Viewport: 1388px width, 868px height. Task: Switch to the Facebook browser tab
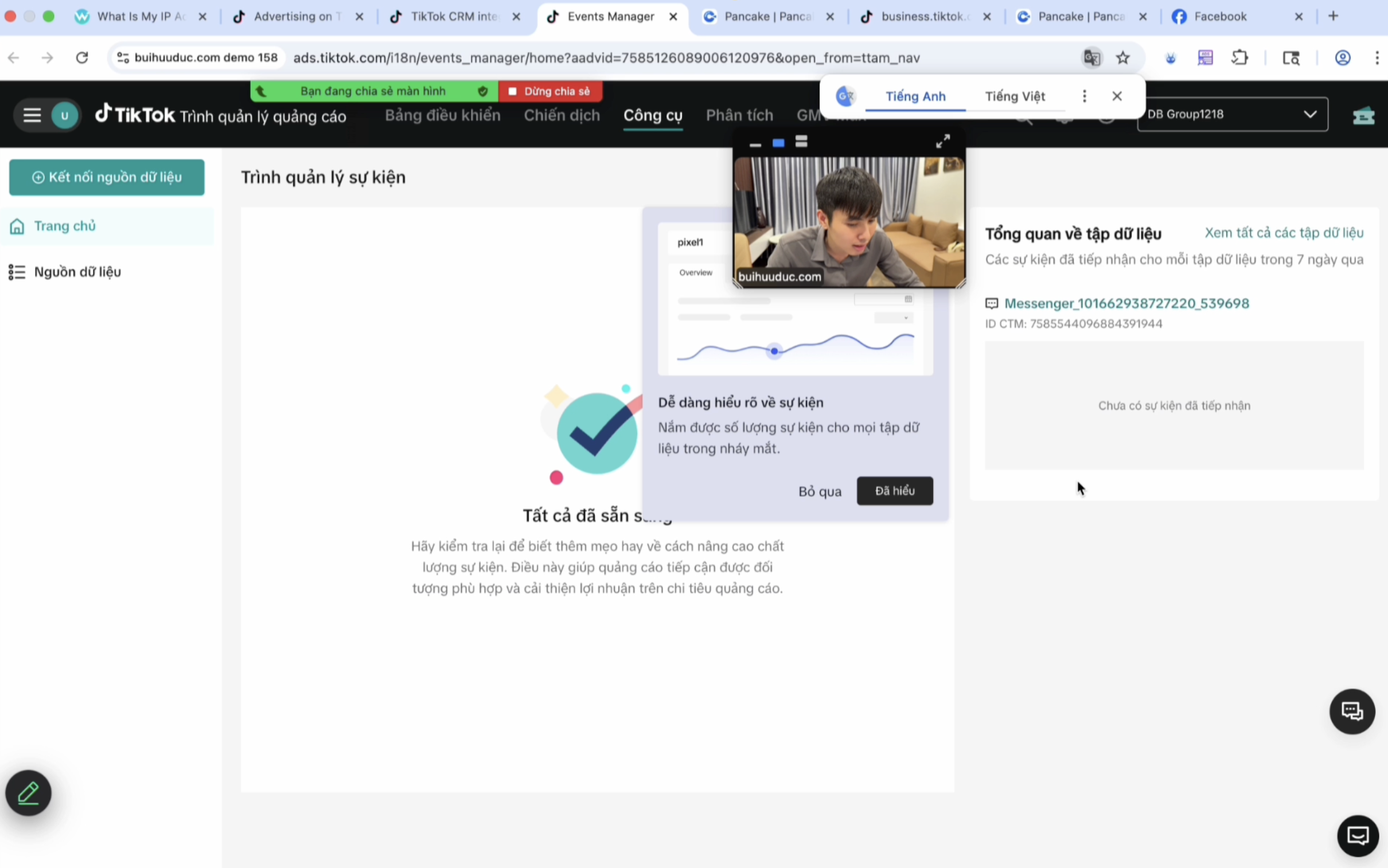pyautogui.click(x=1220, y=17)
